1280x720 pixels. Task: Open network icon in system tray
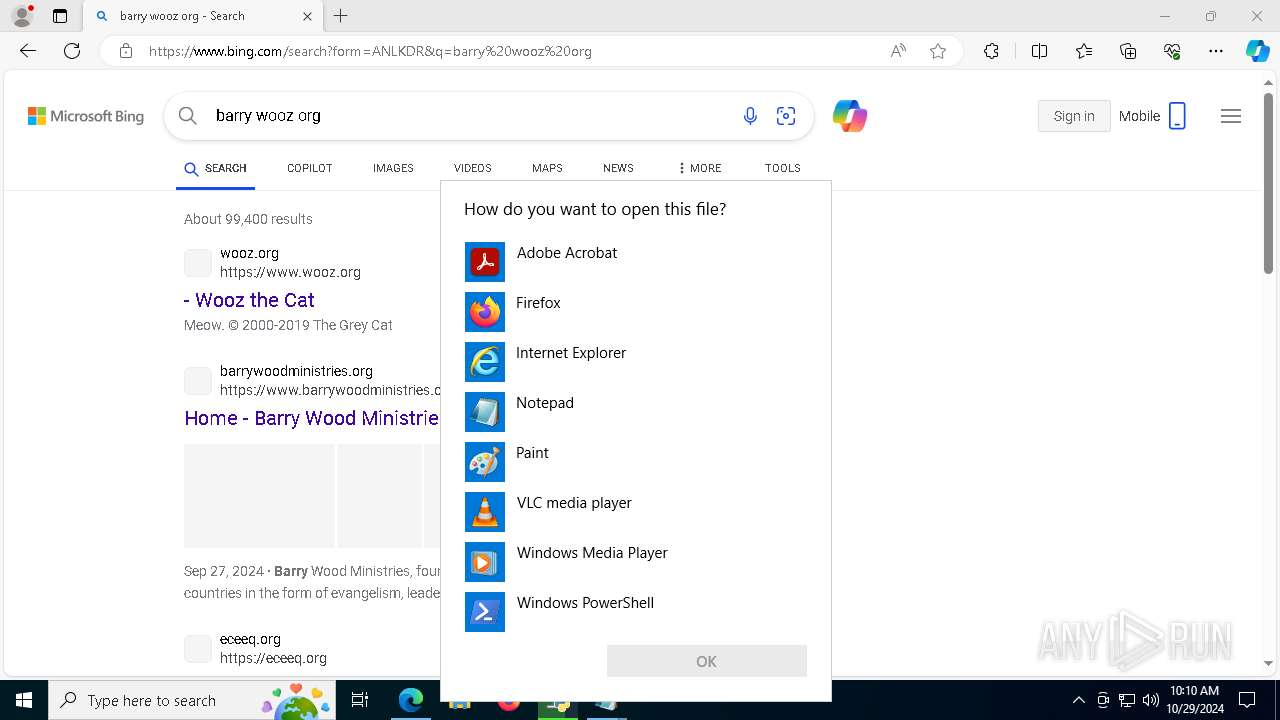pos(1127,700)
